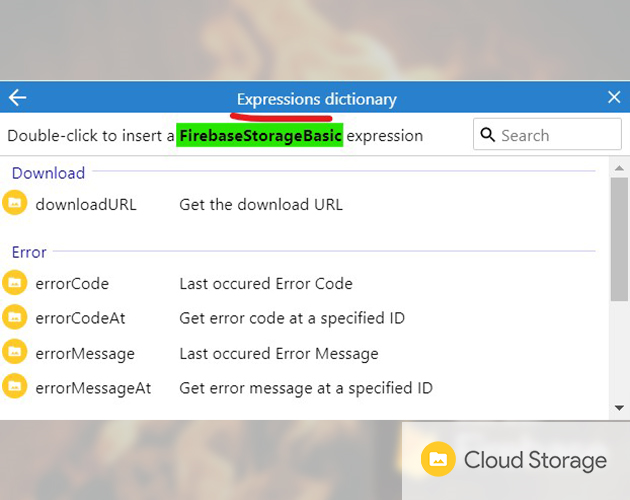Select the downloadURL expression name
The image size is (630, 500).
click(x=86, y=205)
